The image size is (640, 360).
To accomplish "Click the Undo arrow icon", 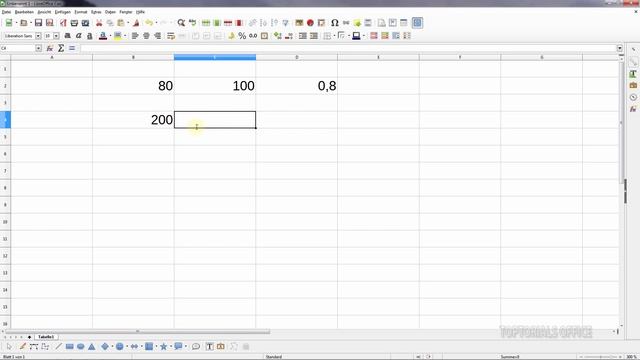I will [x=149, y=23].
